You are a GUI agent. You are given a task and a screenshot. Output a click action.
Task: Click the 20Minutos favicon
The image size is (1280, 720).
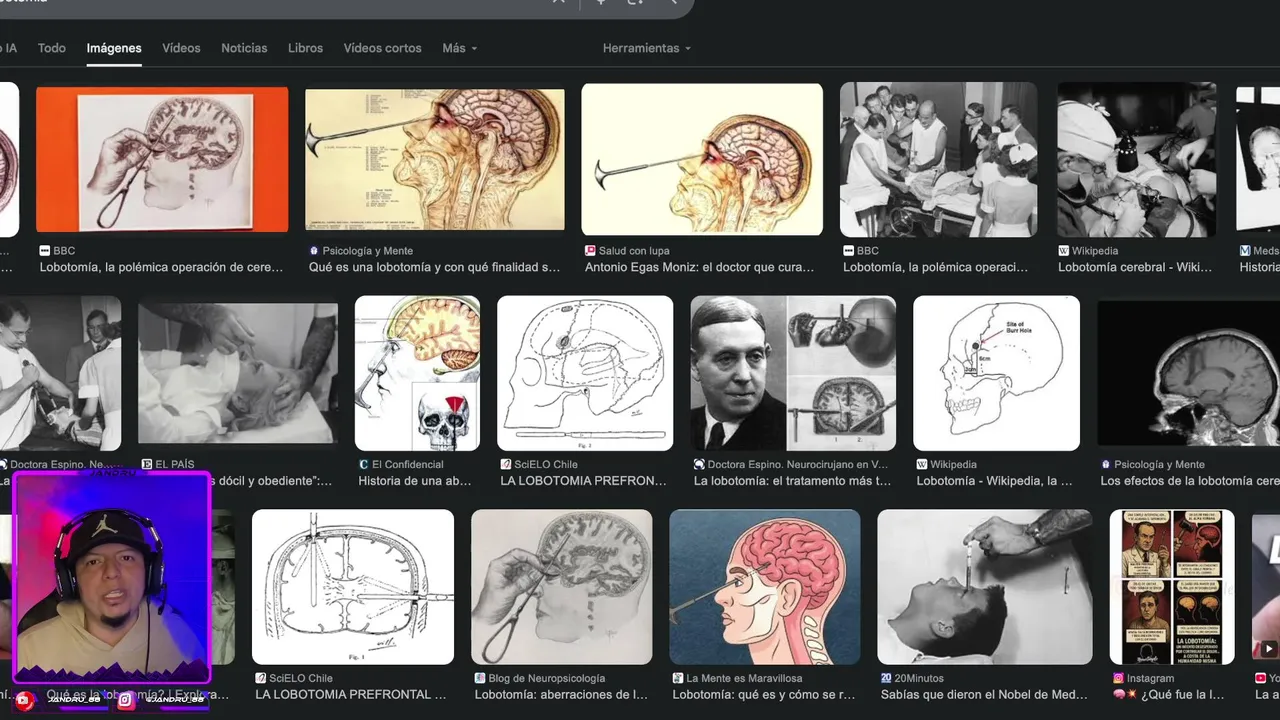[x=886, y=678]
